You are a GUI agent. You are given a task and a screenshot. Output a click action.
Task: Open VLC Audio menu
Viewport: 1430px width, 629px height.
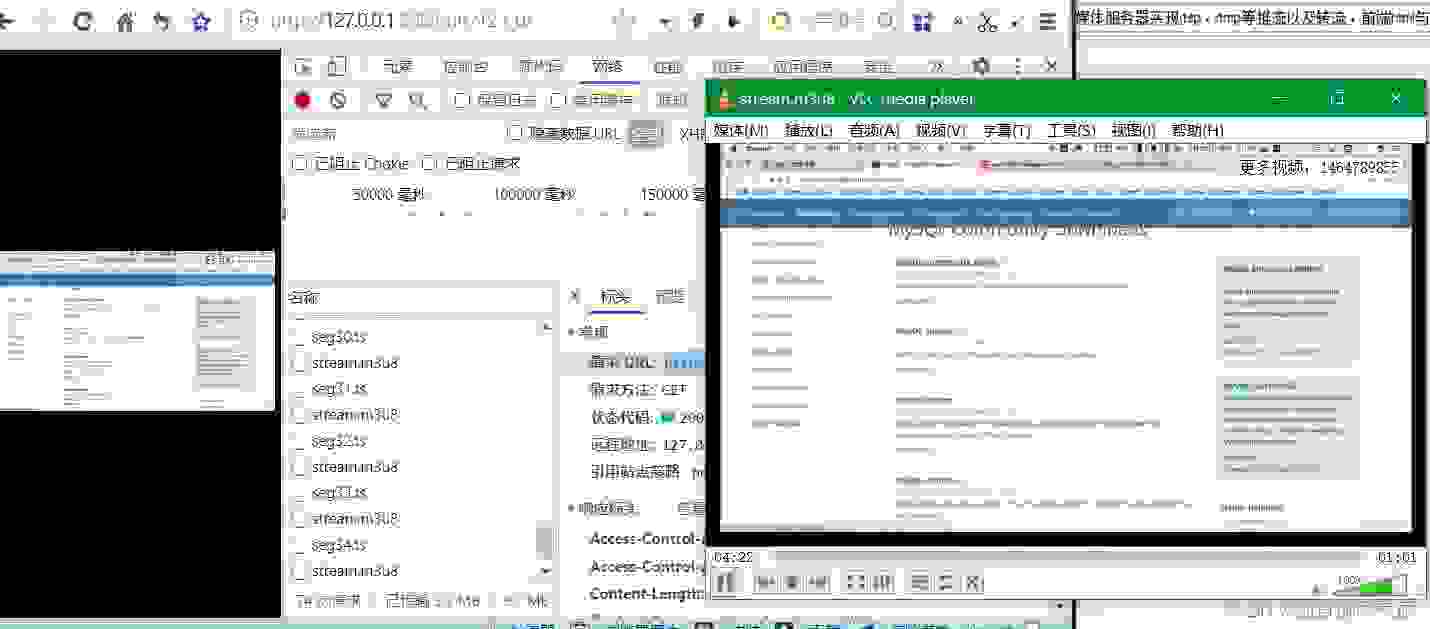point(875,130)
